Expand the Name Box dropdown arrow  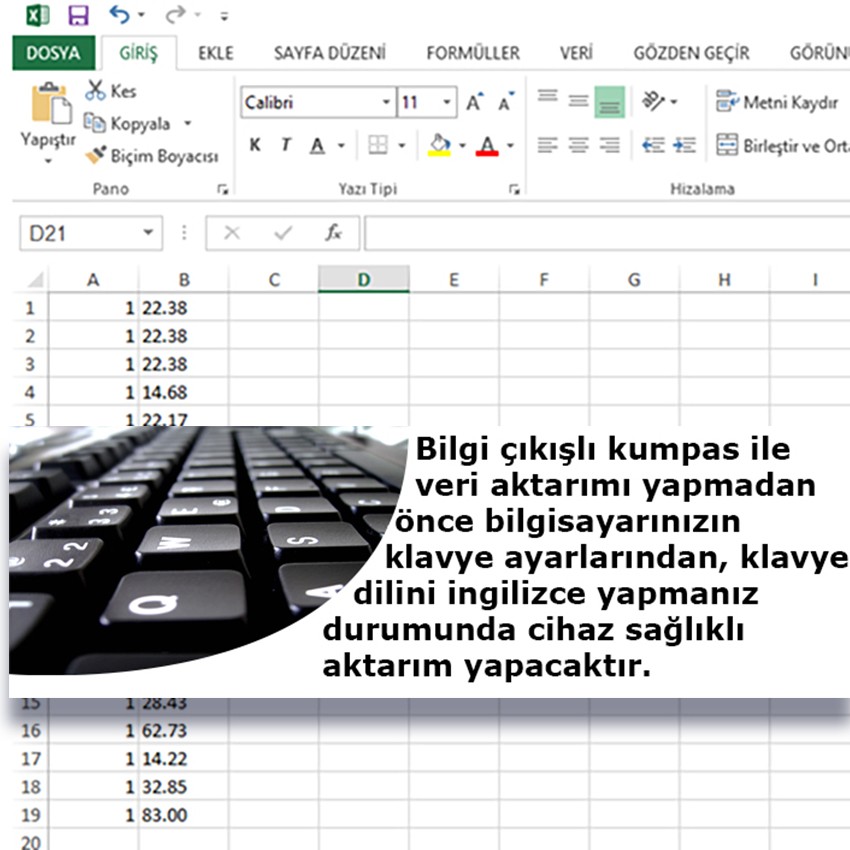(x=148, y=233)
